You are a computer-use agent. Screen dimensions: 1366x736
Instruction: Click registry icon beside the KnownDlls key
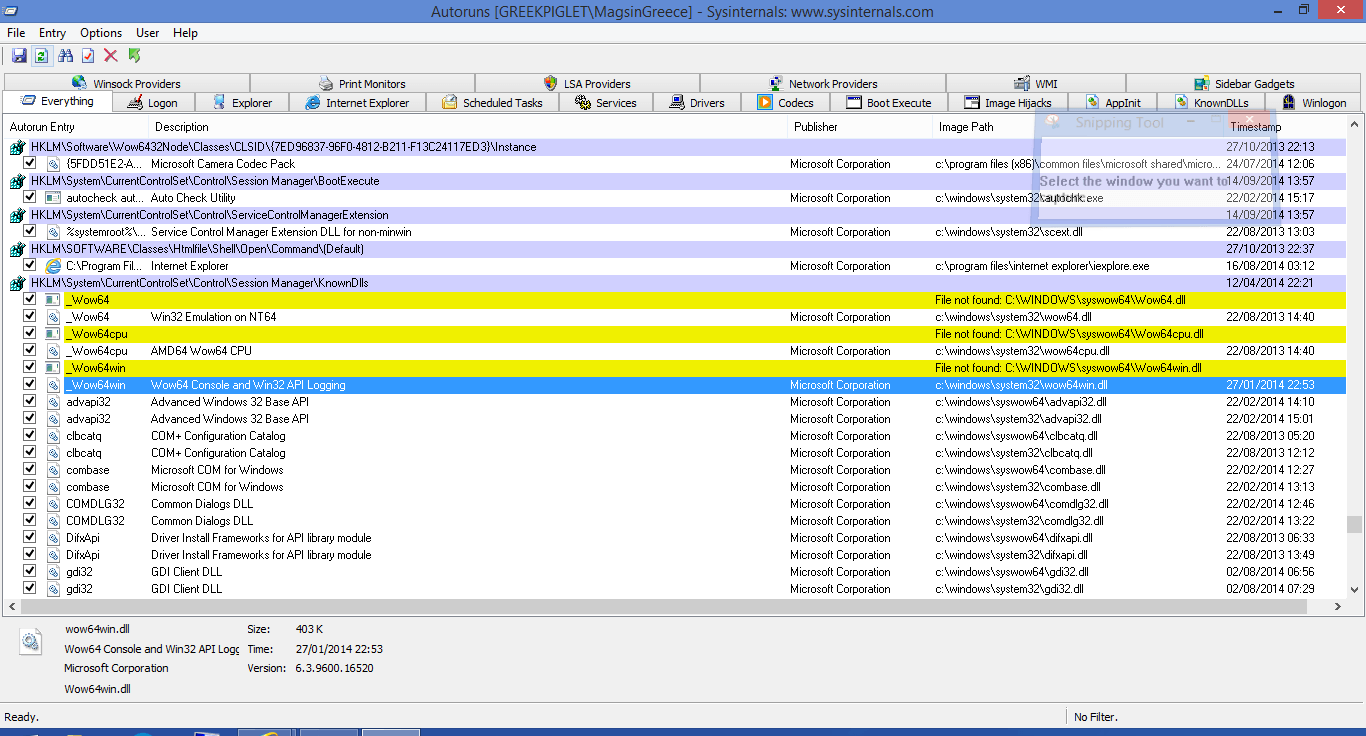tap(17, 283)
